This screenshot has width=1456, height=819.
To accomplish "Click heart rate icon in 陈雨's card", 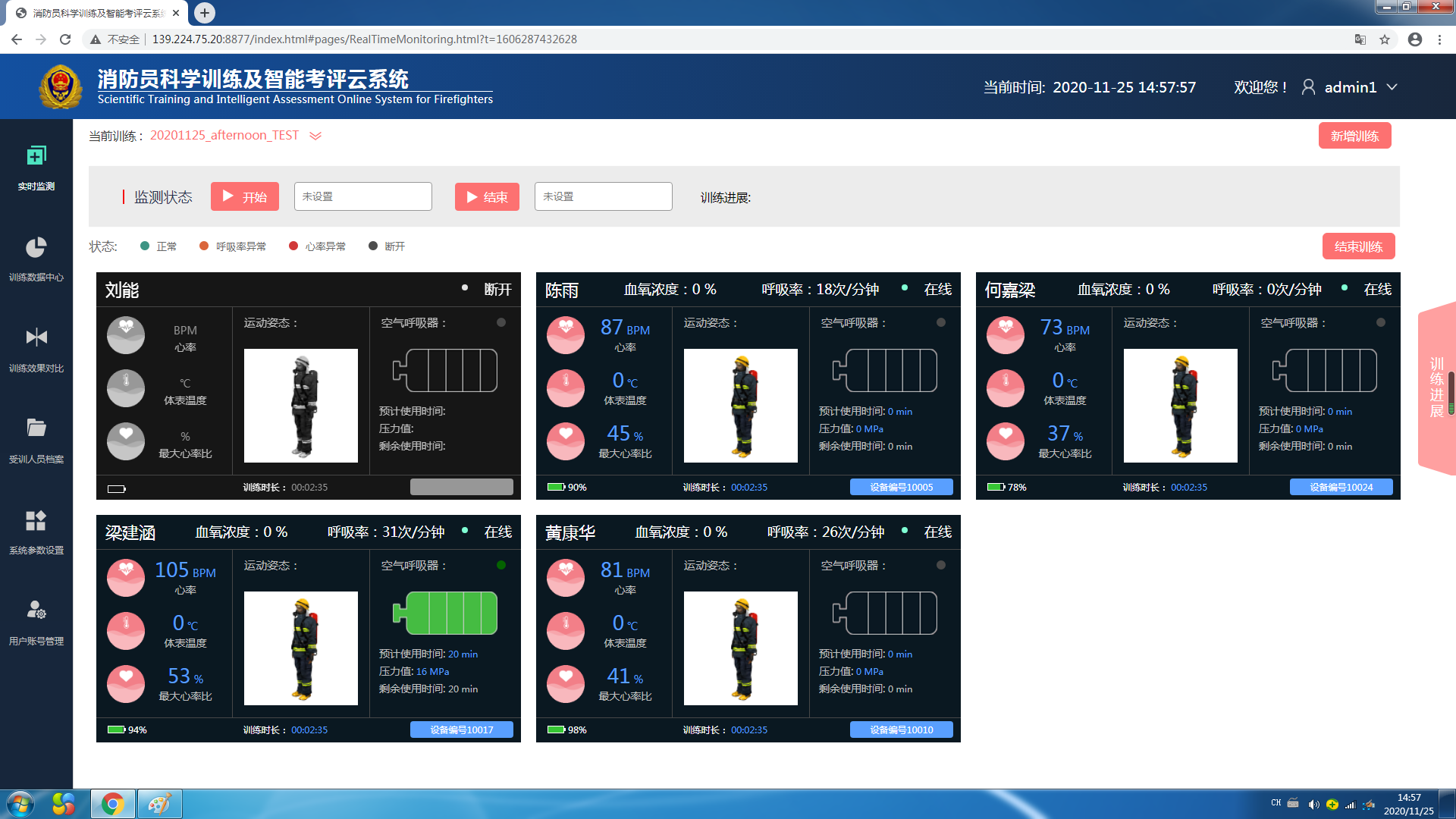I will tap(566, 335).
